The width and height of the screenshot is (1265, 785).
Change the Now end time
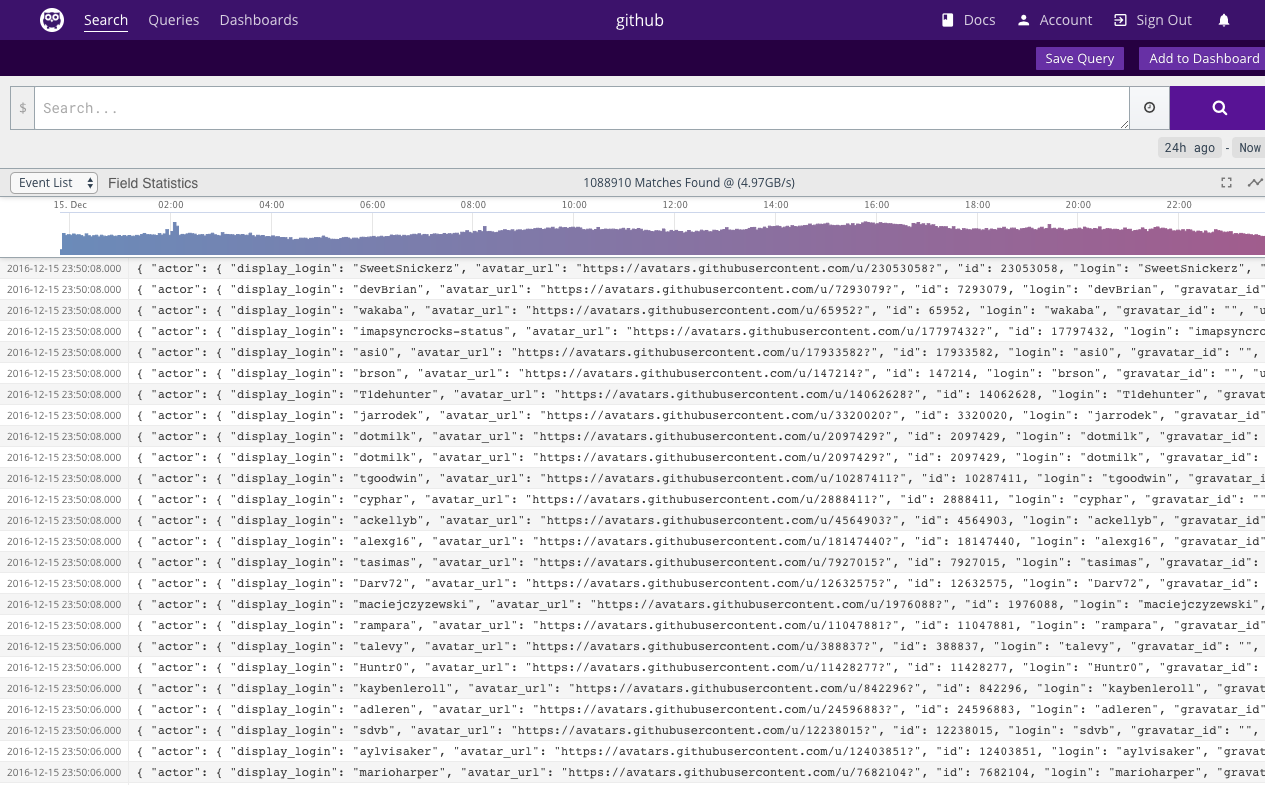[x=1249, y=148]
